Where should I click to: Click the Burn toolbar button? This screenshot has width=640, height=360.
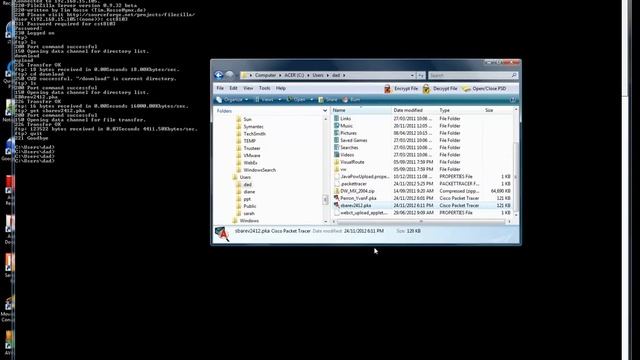[351, 100]
